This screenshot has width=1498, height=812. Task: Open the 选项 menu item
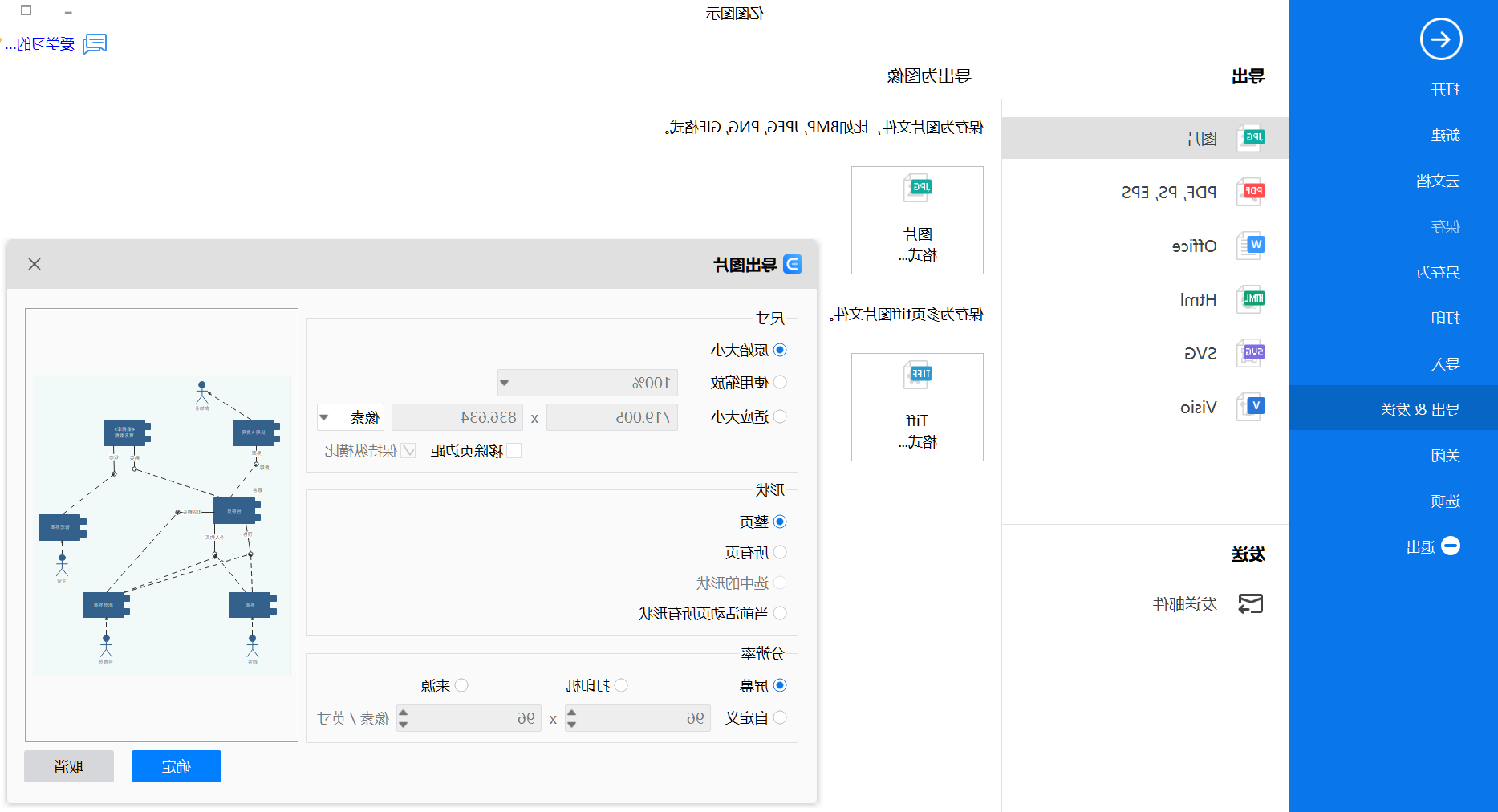pos(1445,501)
